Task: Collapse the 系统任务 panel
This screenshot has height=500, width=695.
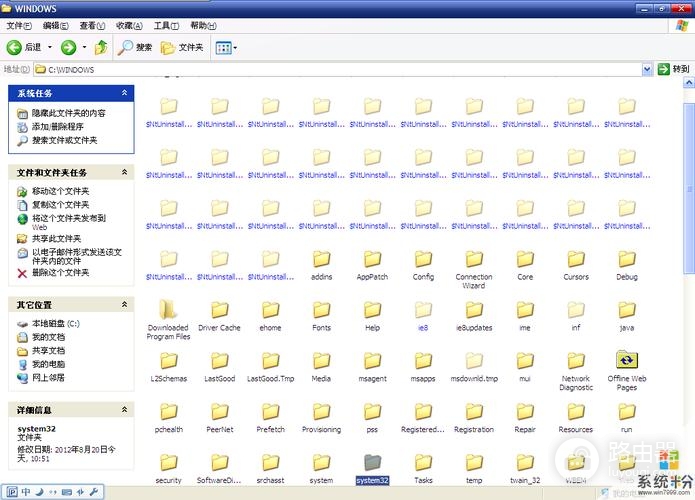Action: point(124,93)
